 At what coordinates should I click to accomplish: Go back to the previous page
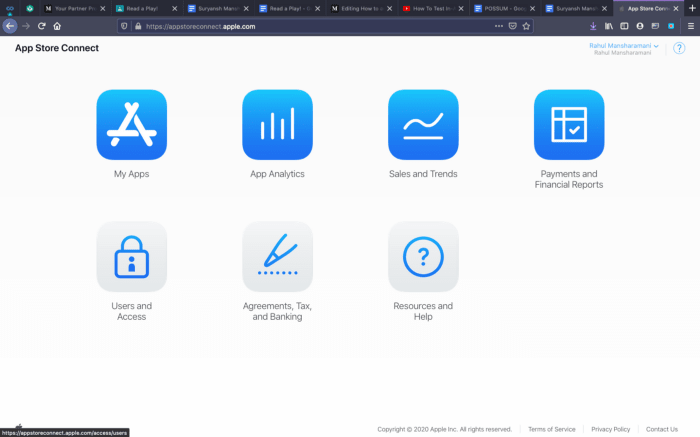[x=10, y=26]
